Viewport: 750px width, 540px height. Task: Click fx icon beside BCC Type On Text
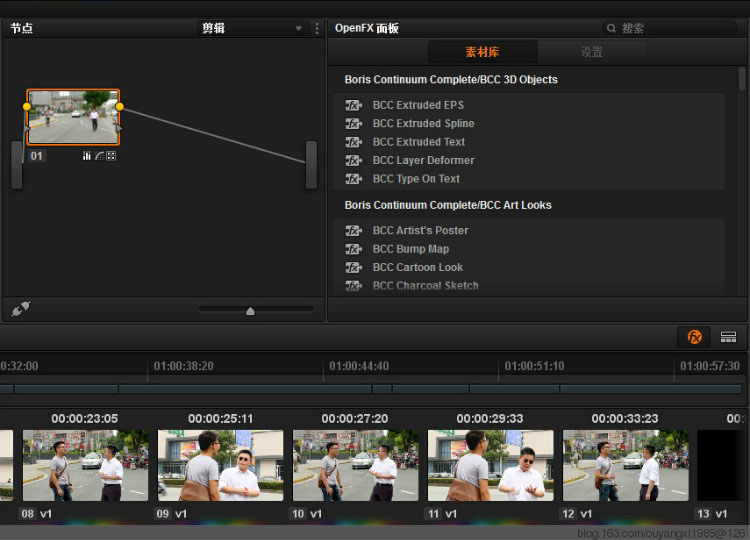(x=353, y=179)
